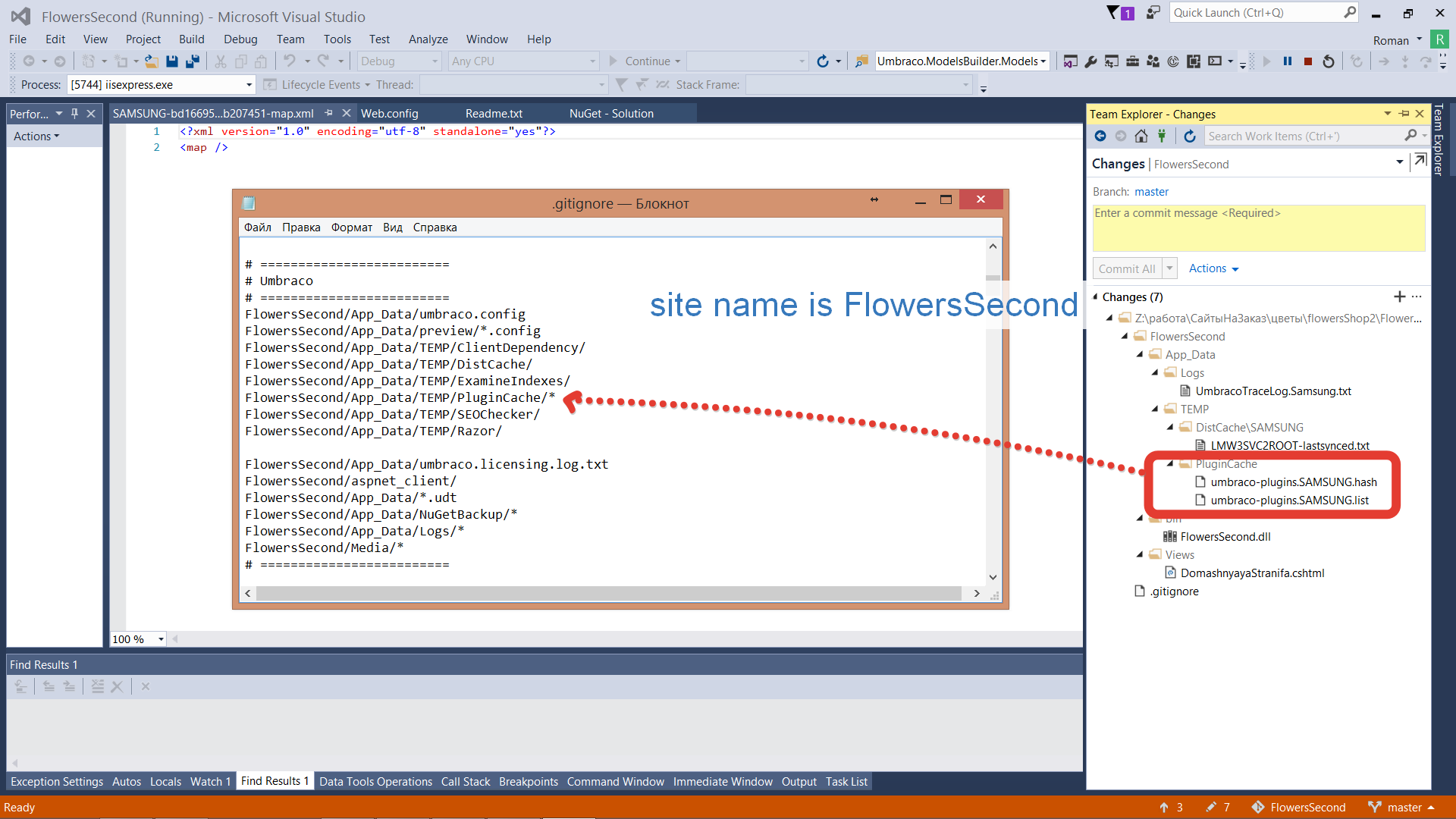Click the plus icon beside Changes (7)
This screenshot has height=819, width=1456.
pyautogui.click(x=1400, y=297)
